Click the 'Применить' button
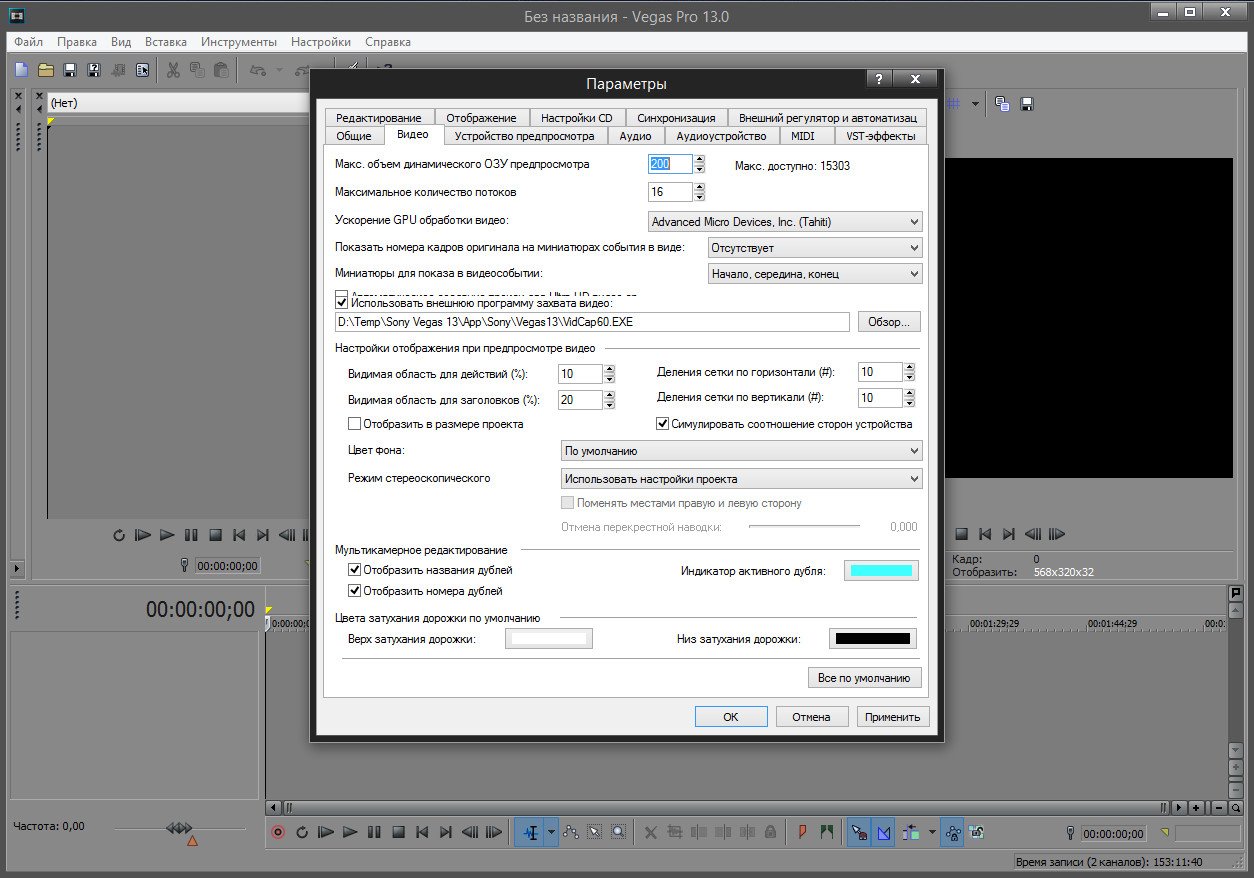The width and height of the screenshot is (1254, 878). point(893,717)
